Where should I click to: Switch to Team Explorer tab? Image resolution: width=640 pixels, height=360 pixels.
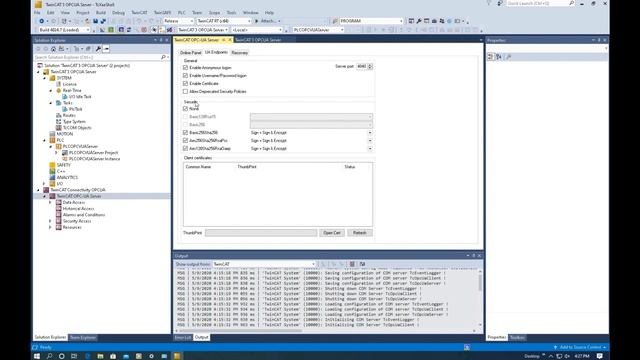pyautogui.click(x=83, y=338)
